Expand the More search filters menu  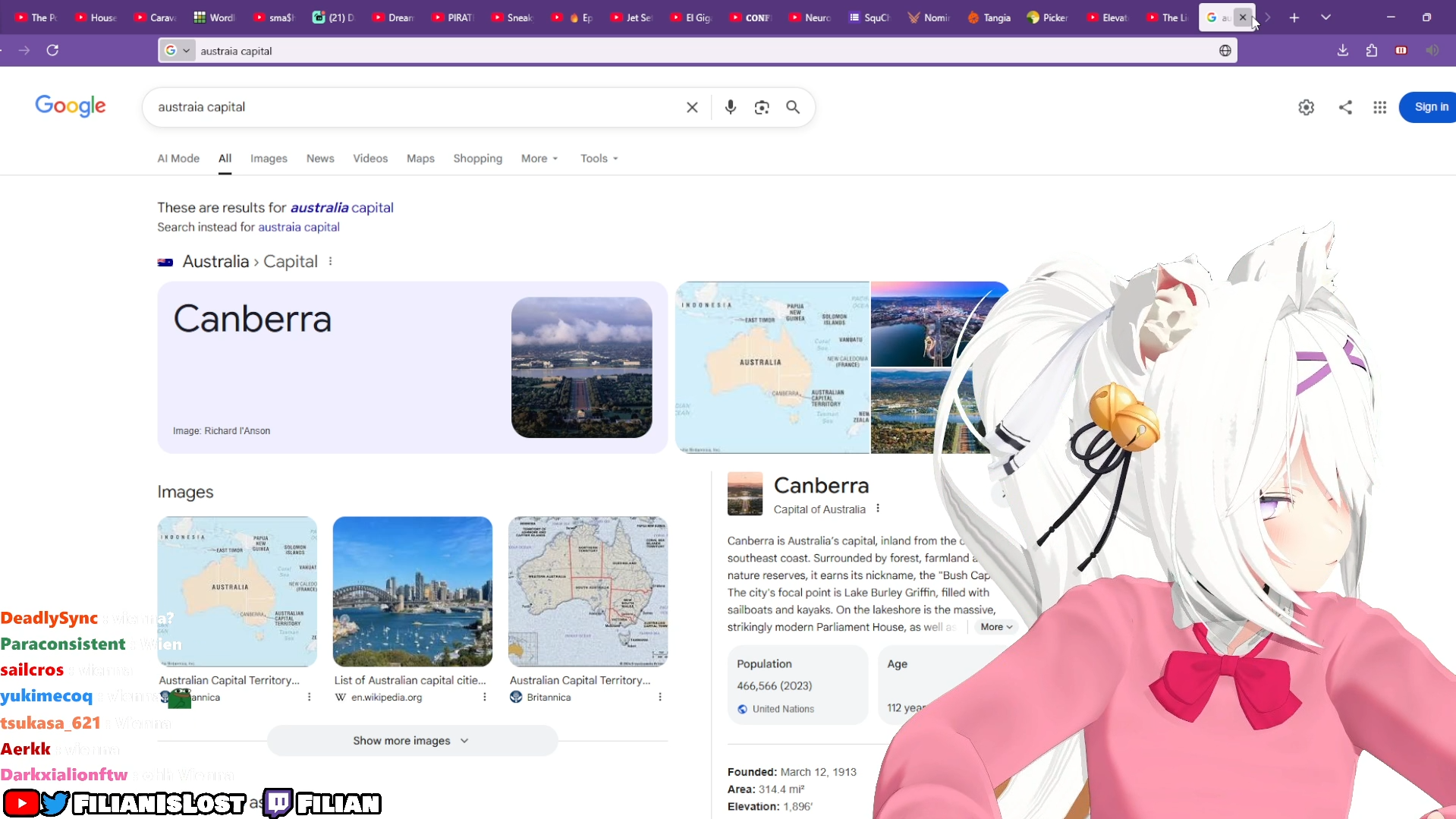coord(539,159)
